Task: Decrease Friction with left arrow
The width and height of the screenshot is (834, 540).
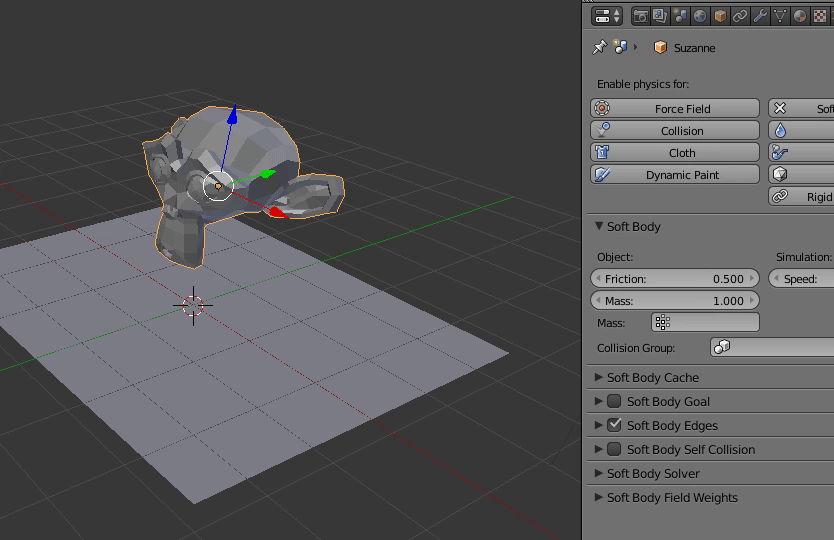Action: (x=598, y=278)
